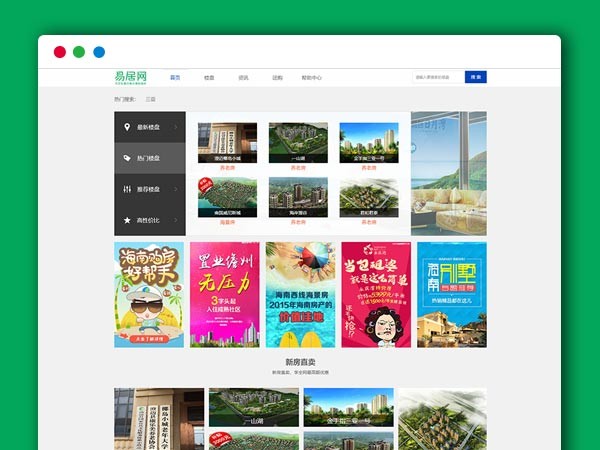
Task: Go to the 资讯 navigation item
Action: (x=243, y=77)
